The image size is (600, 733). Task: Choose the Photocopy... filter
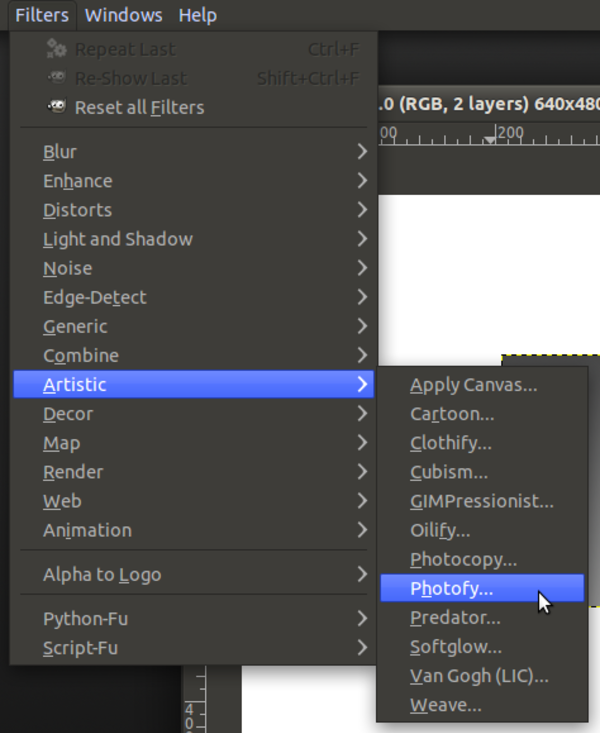[x=482, y=559]
